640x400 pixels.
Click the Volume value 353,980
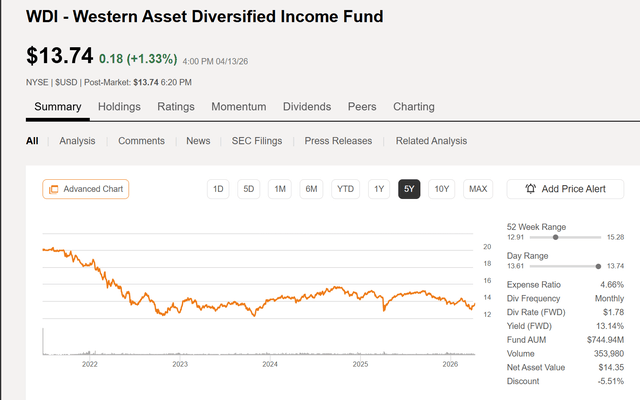(609, 353)
